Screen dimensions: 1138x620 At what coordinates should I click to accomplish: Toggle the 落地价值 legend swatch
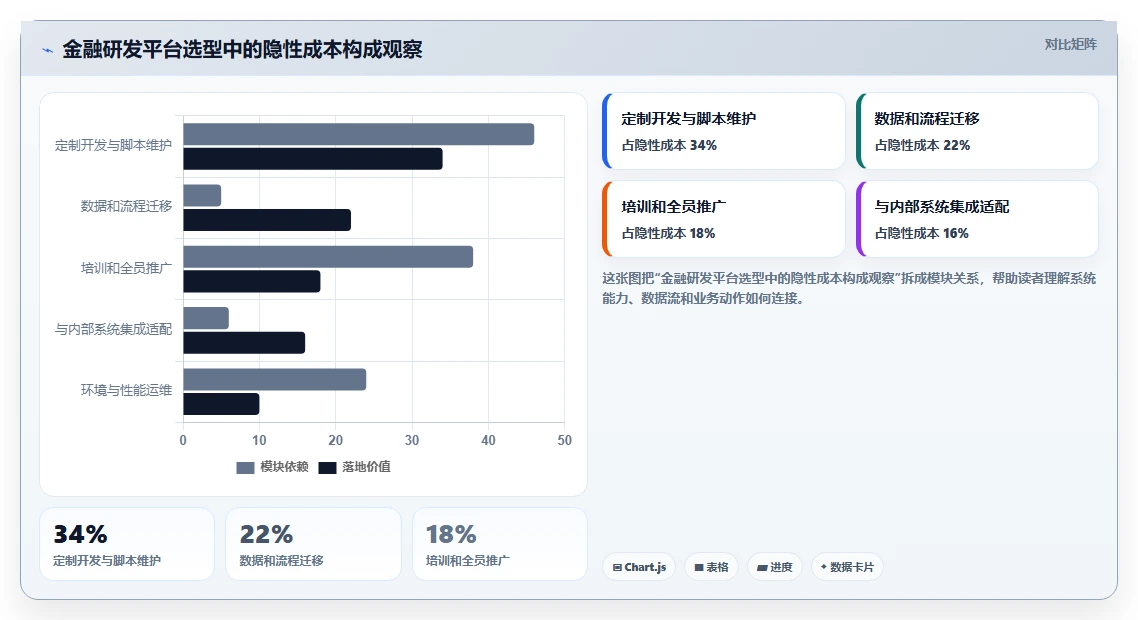[x=327, y=468]
